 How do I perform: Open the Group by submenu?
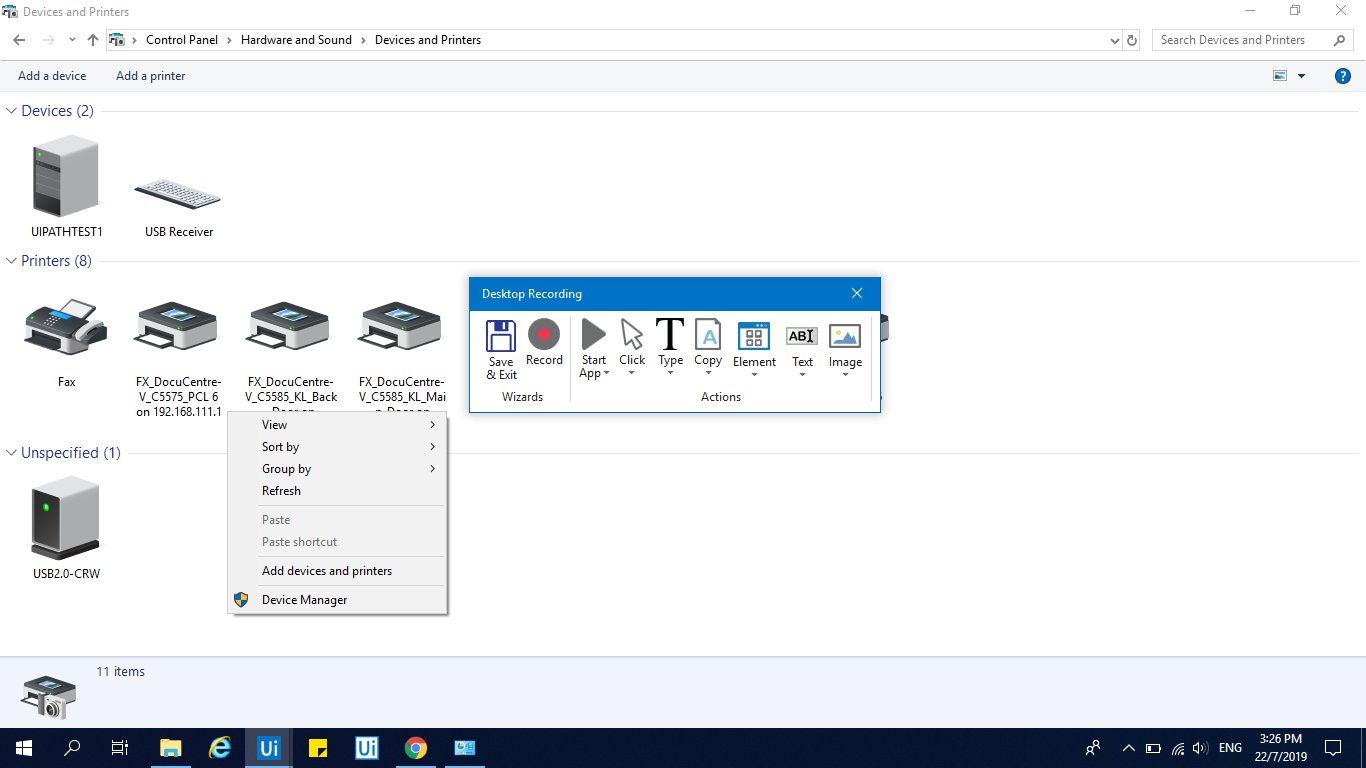tap(338, 469)
